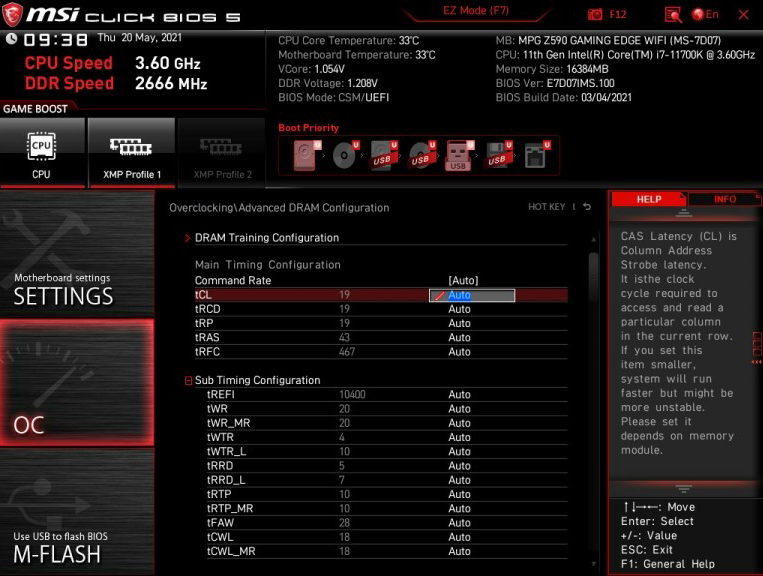Click the tCL Auto input field
The width and height of the screenshot is (763, 576).
click(x=472, y=295)
